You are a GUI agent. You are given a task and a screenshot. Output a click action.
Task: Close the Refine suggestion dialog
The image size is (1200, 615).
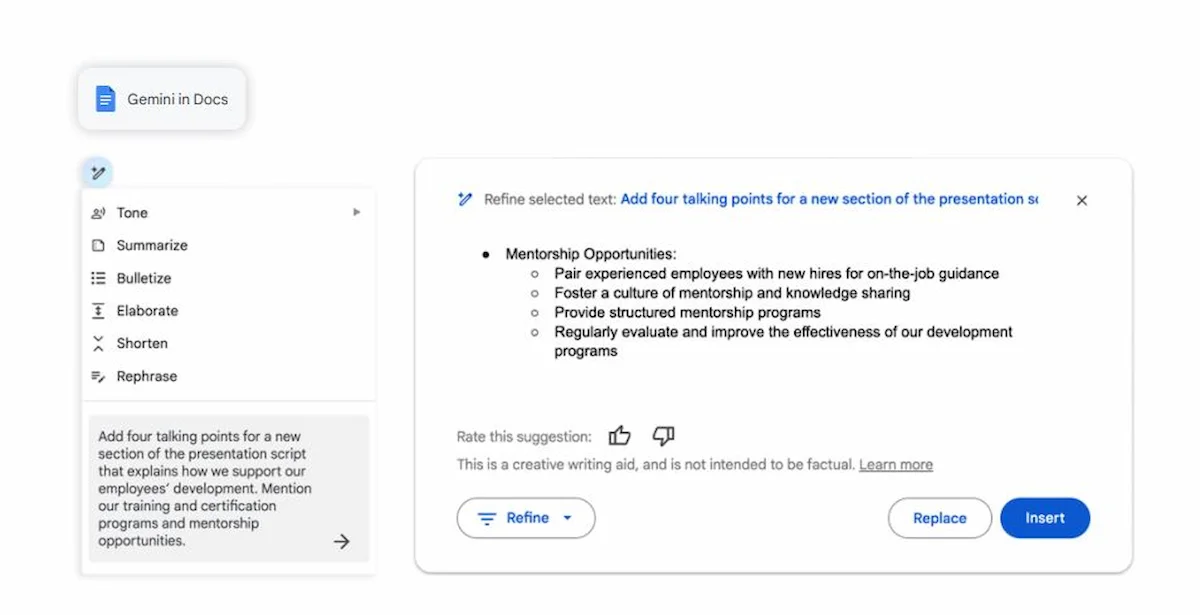pos(1081,201)
